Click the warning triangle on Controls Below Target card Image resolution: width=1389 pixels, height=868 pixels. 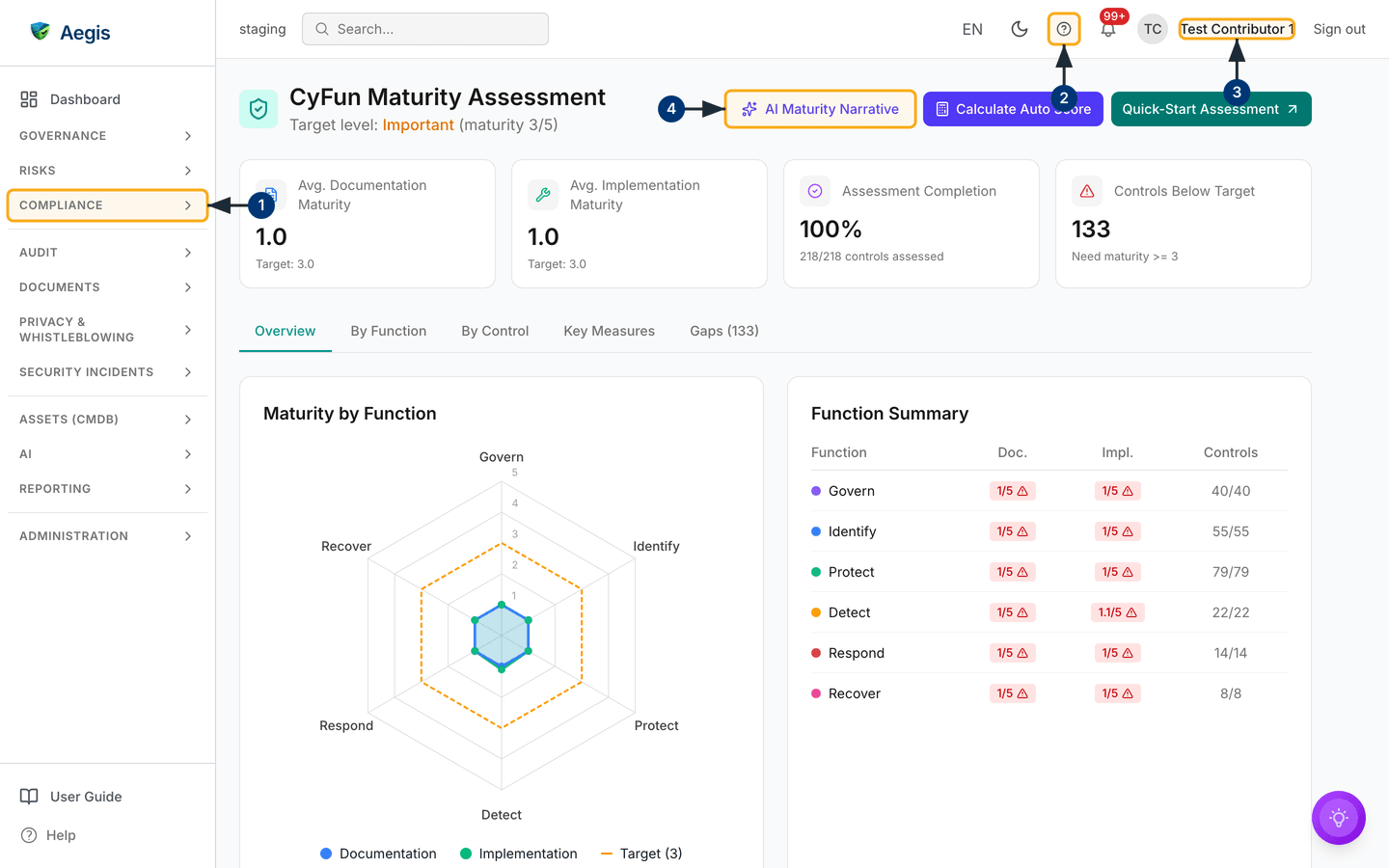1087,191
